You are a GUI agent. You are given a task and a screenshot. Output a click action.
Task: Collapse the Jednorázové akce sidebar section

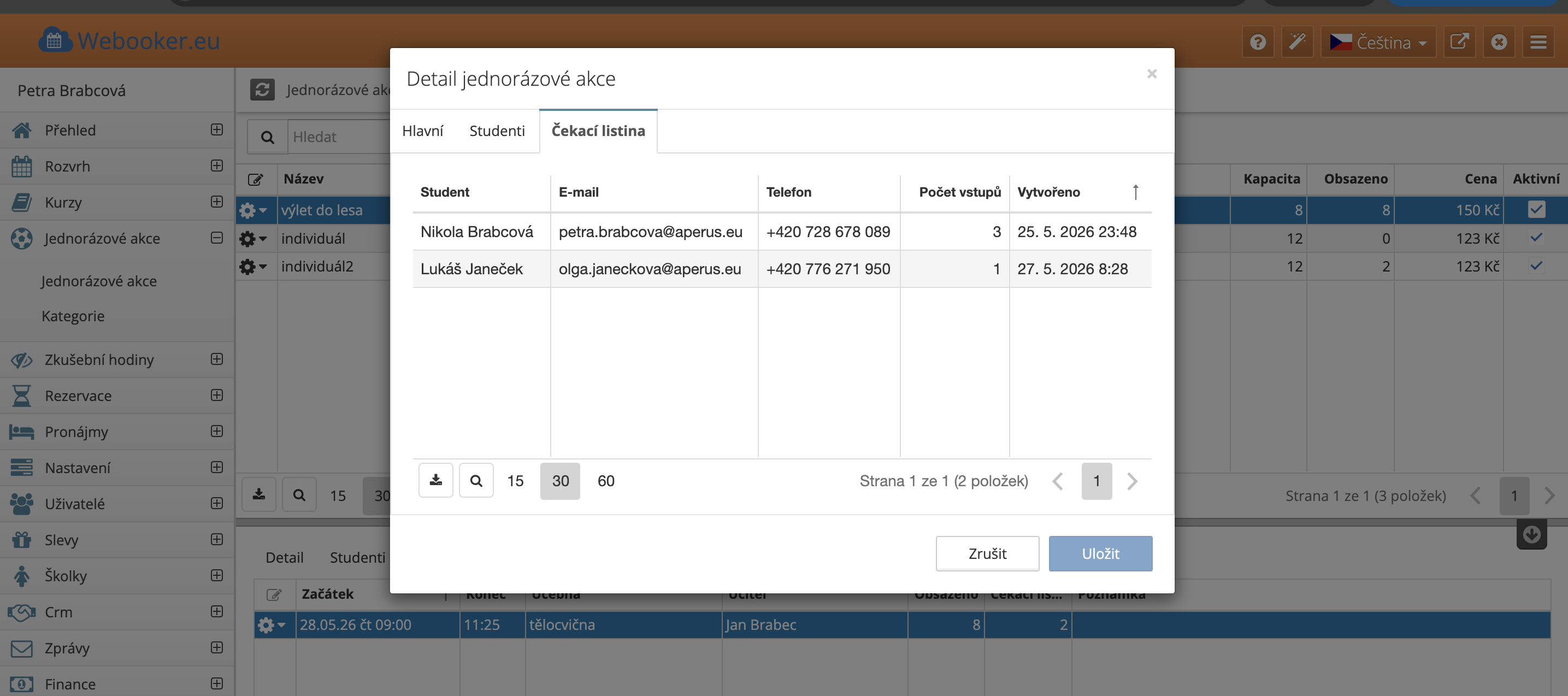[x=217, y=238]
